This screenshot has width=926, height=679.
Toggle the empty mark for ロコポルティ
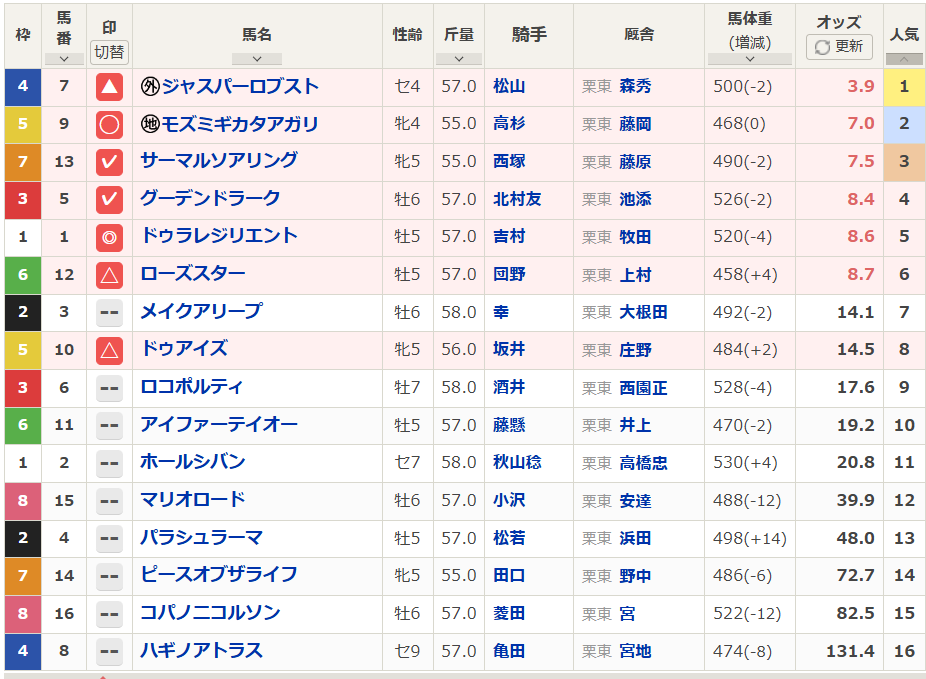(109, 388)
